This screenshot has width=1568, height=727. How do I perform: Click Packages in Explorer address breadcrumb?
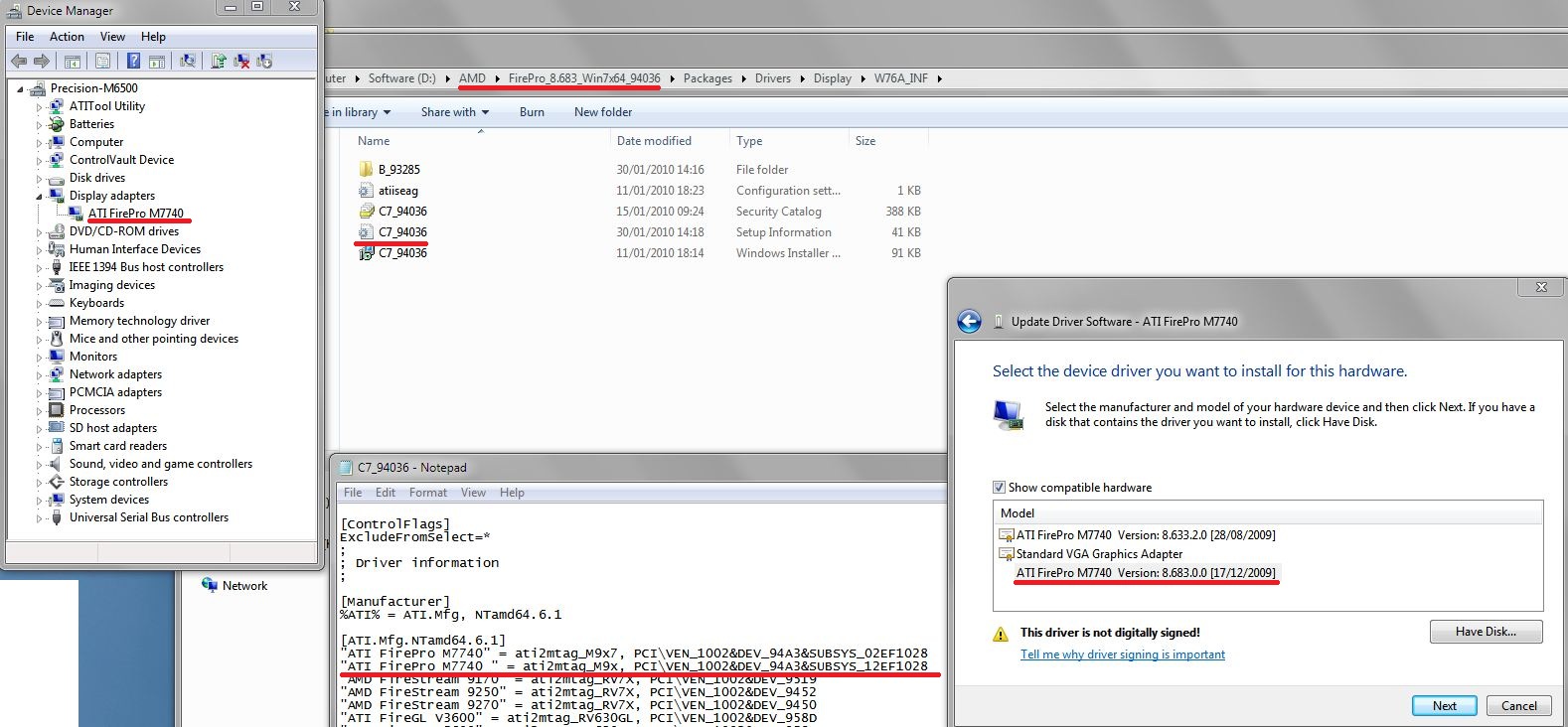coord(707,78)
